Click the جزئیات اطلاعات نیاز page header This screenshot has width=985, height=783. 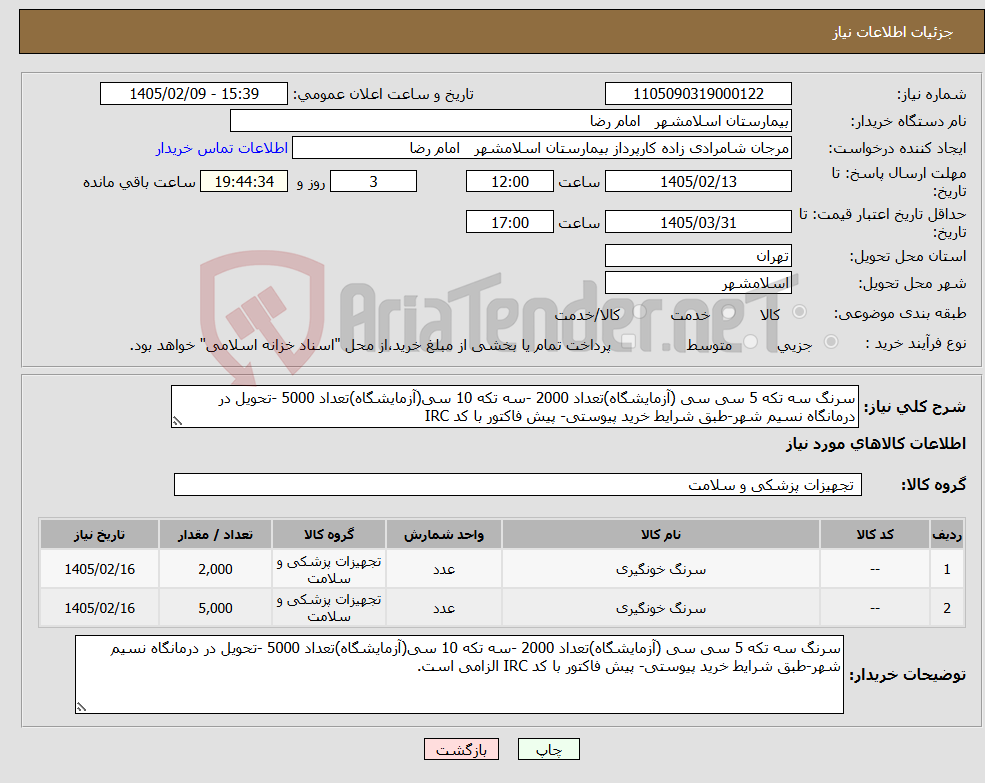click(x=893, y=32)
